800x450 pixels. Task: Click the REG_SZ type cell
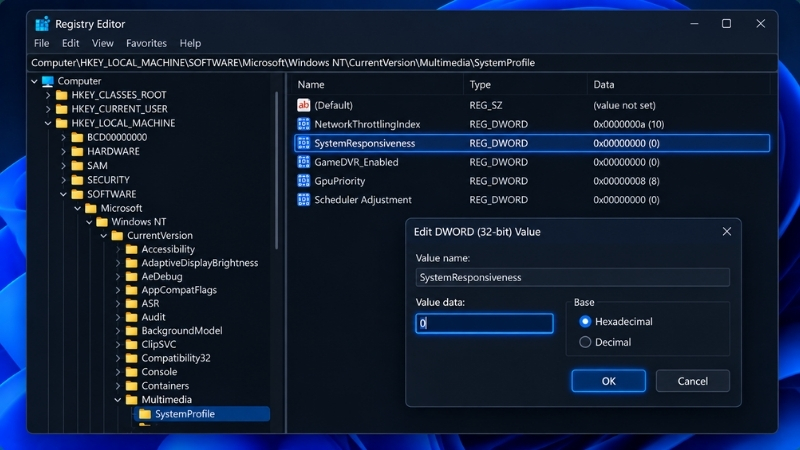point(486,105)
